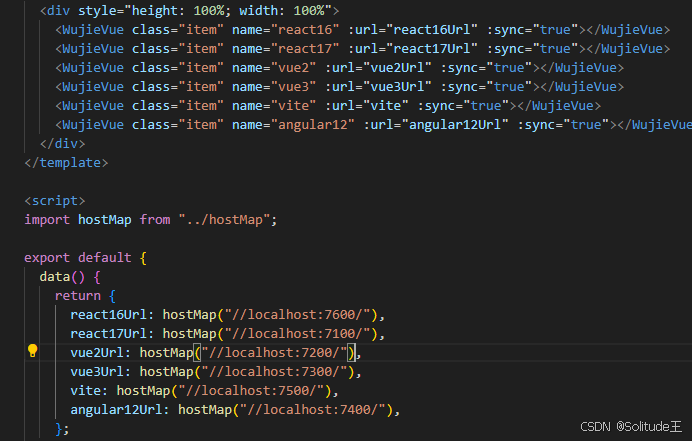This screenshot has width=692, height=441.
Task: Click the div style="height: 100%; width: 100%" line
Action: point(190,10)
